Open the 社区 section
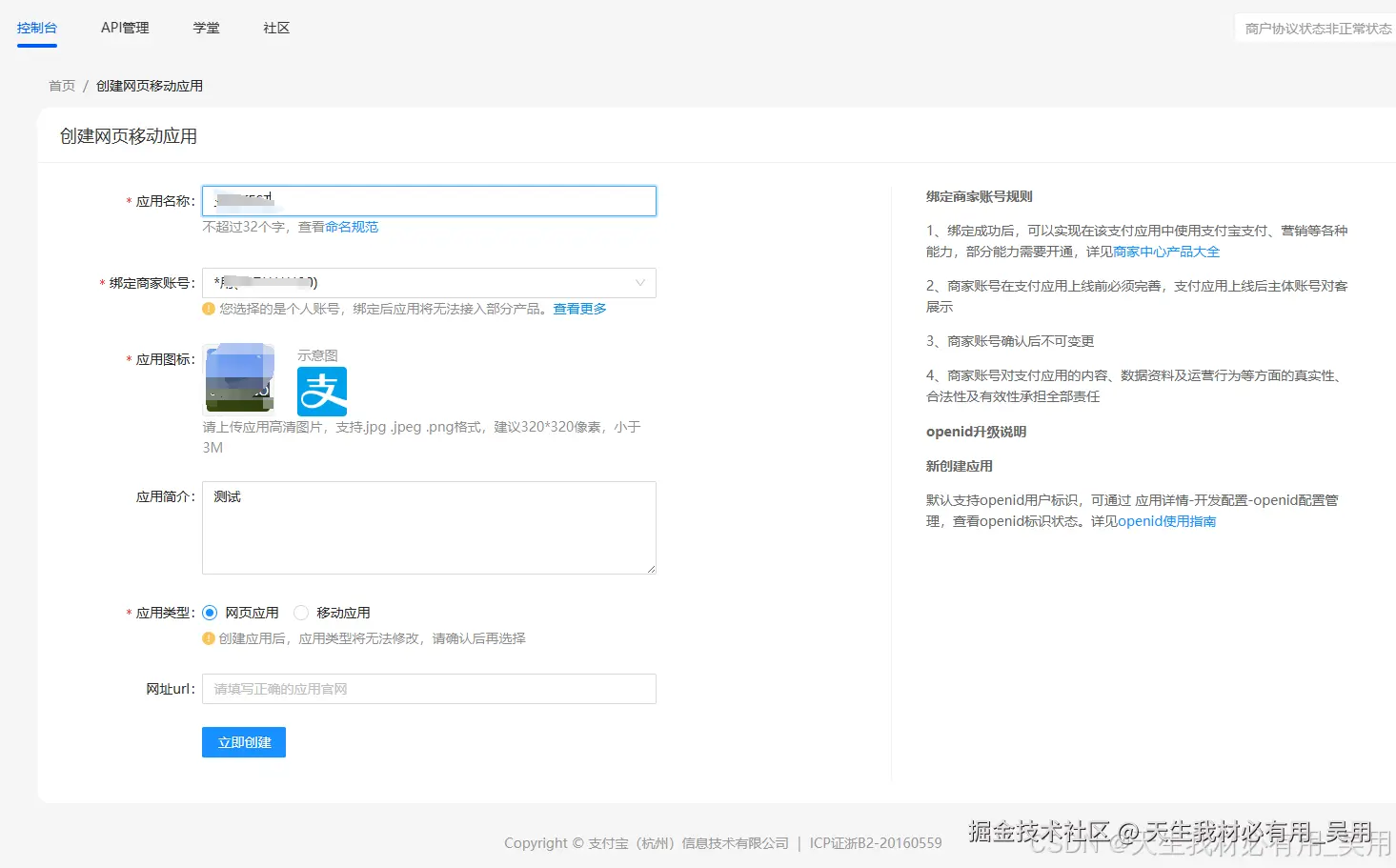This screenshot has height=868, width=1396. (x=275, y=28)
